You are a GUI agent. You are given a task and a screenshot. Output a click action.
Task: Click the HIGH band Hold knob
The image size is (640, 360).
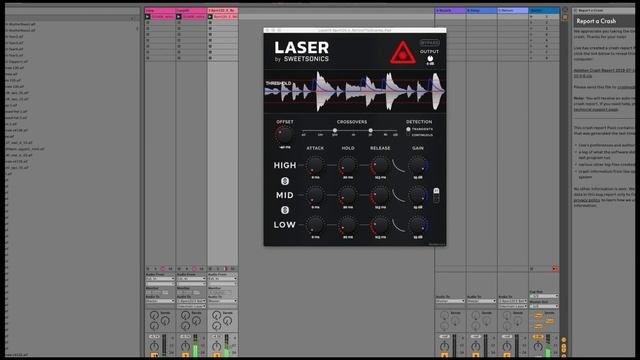point(348,165)
